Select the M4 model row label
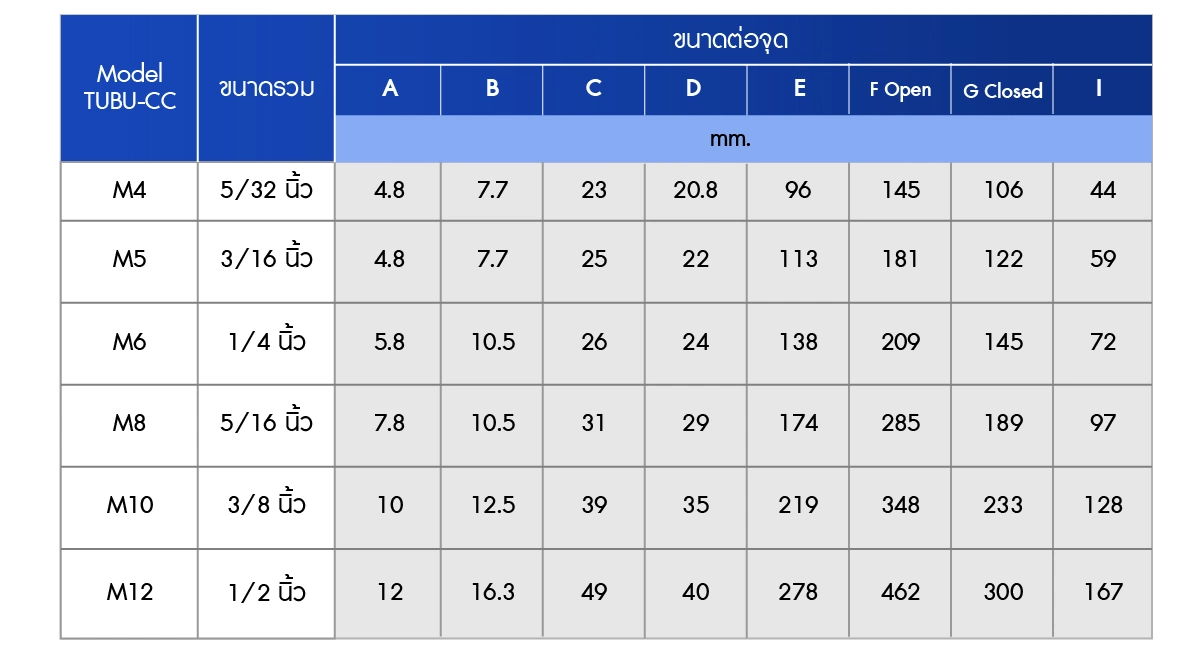 coord(129,191)
